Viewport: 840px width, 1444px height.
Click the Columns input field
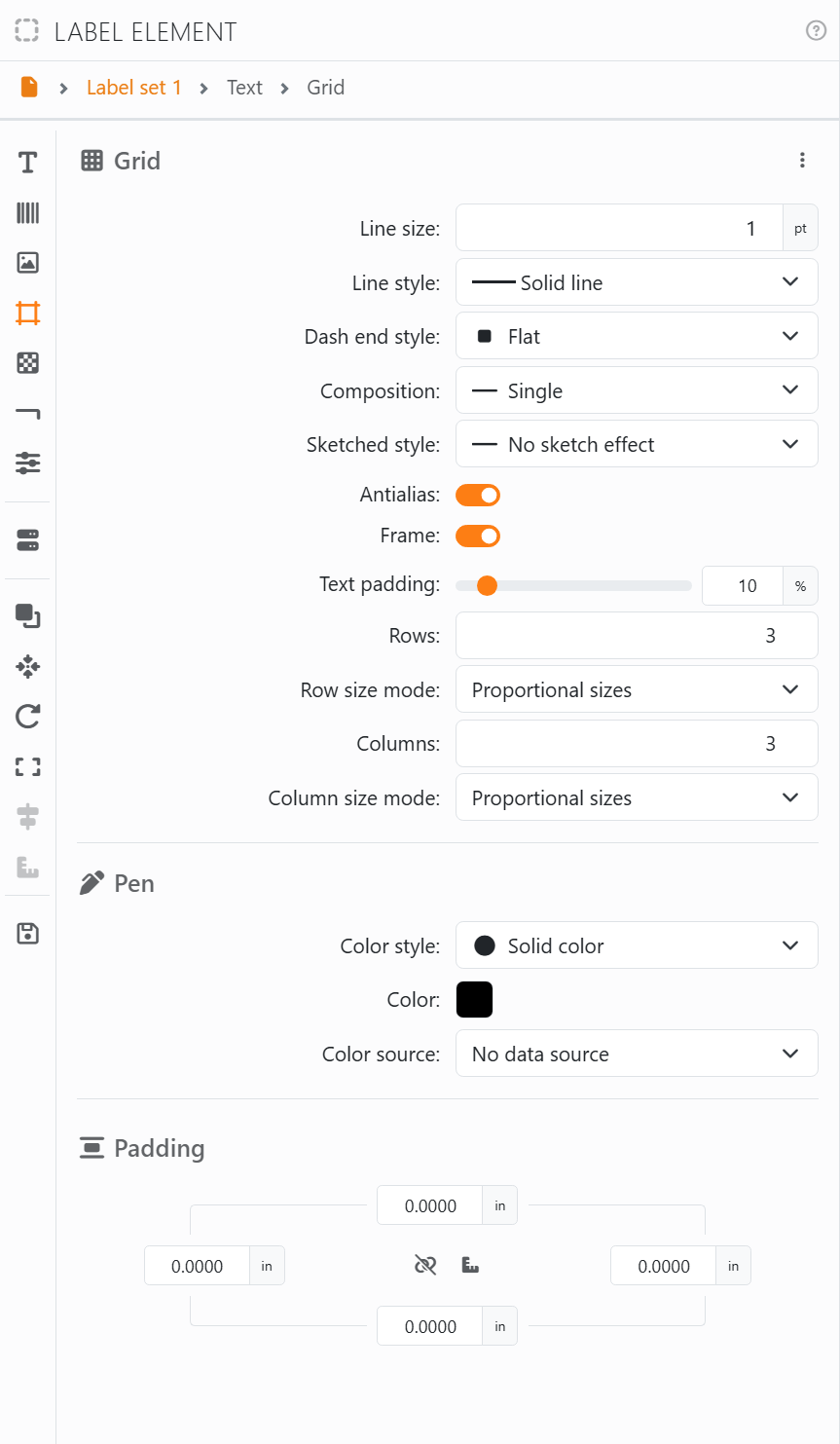tap(637, 744)
